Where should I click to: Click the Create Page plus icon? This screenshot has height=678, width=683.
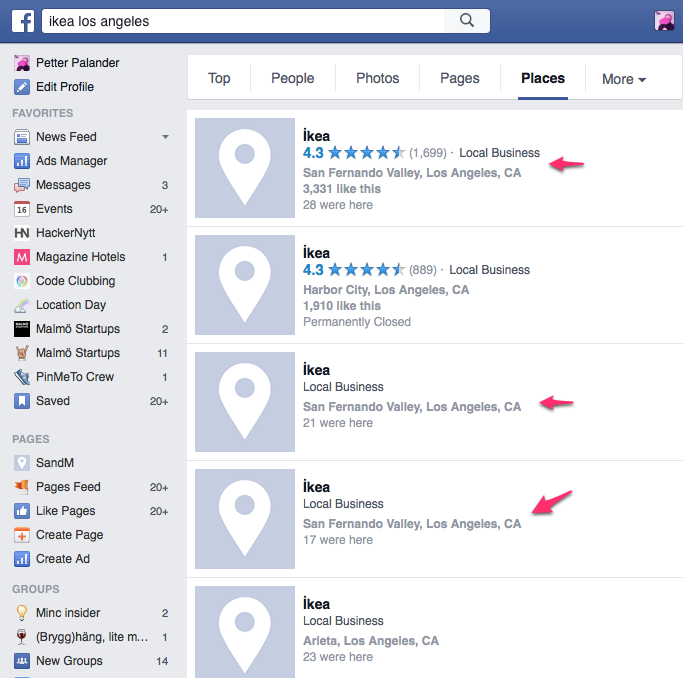[x=22, y=535]
